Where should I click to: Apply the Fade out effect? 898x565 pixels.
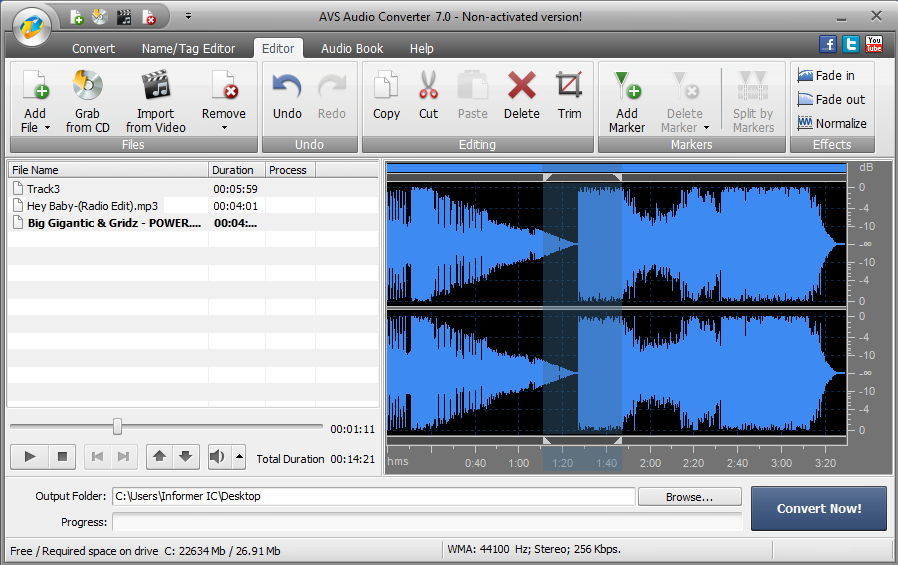831,100
